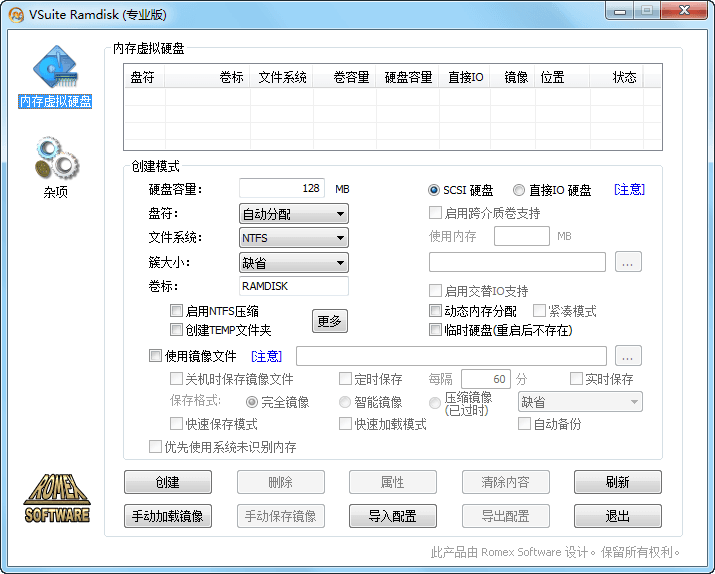Open the 杂项 gears icon

(x=56, y=160)
